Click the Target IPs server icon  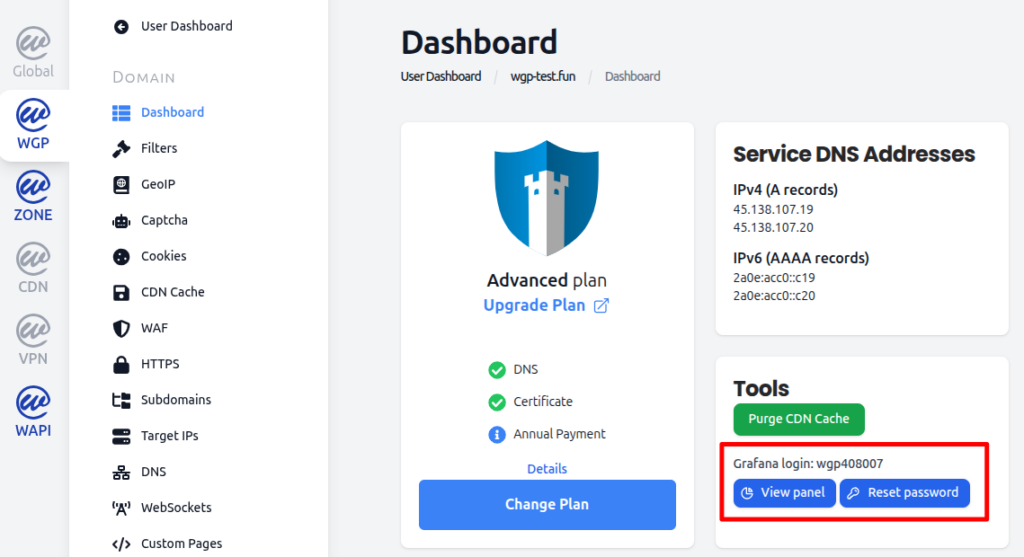tap(121, 436)
